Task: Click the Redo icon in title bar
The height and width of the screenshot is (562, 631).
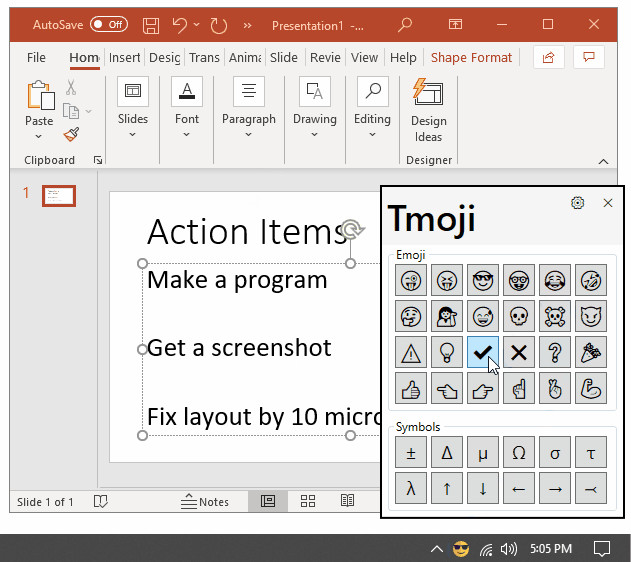Action: [x=219, y=25]
